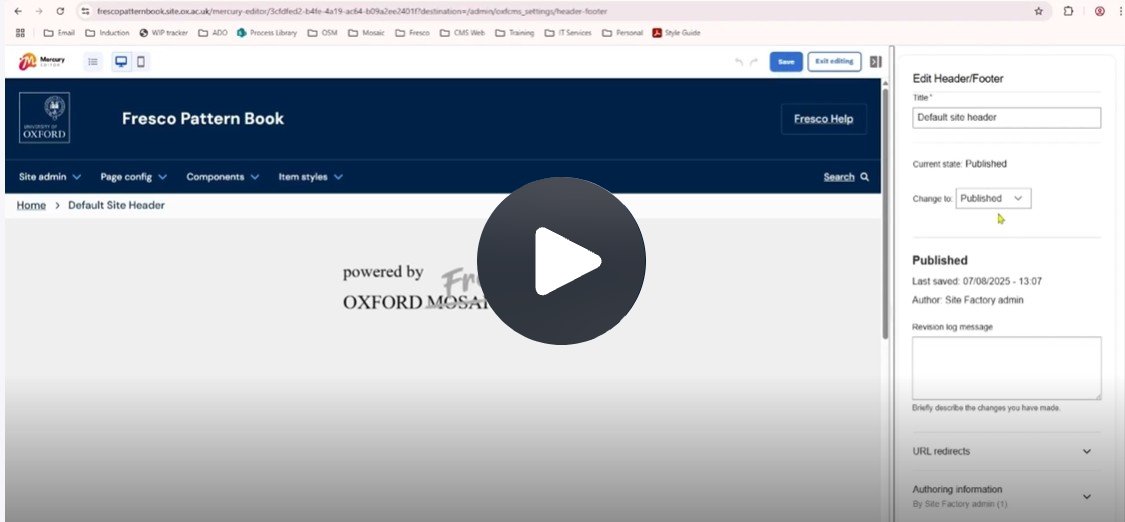Open the site information icon in address bar
This screenshot has width=1125, height=522.
pyautogui.click(x=85, y=11)
